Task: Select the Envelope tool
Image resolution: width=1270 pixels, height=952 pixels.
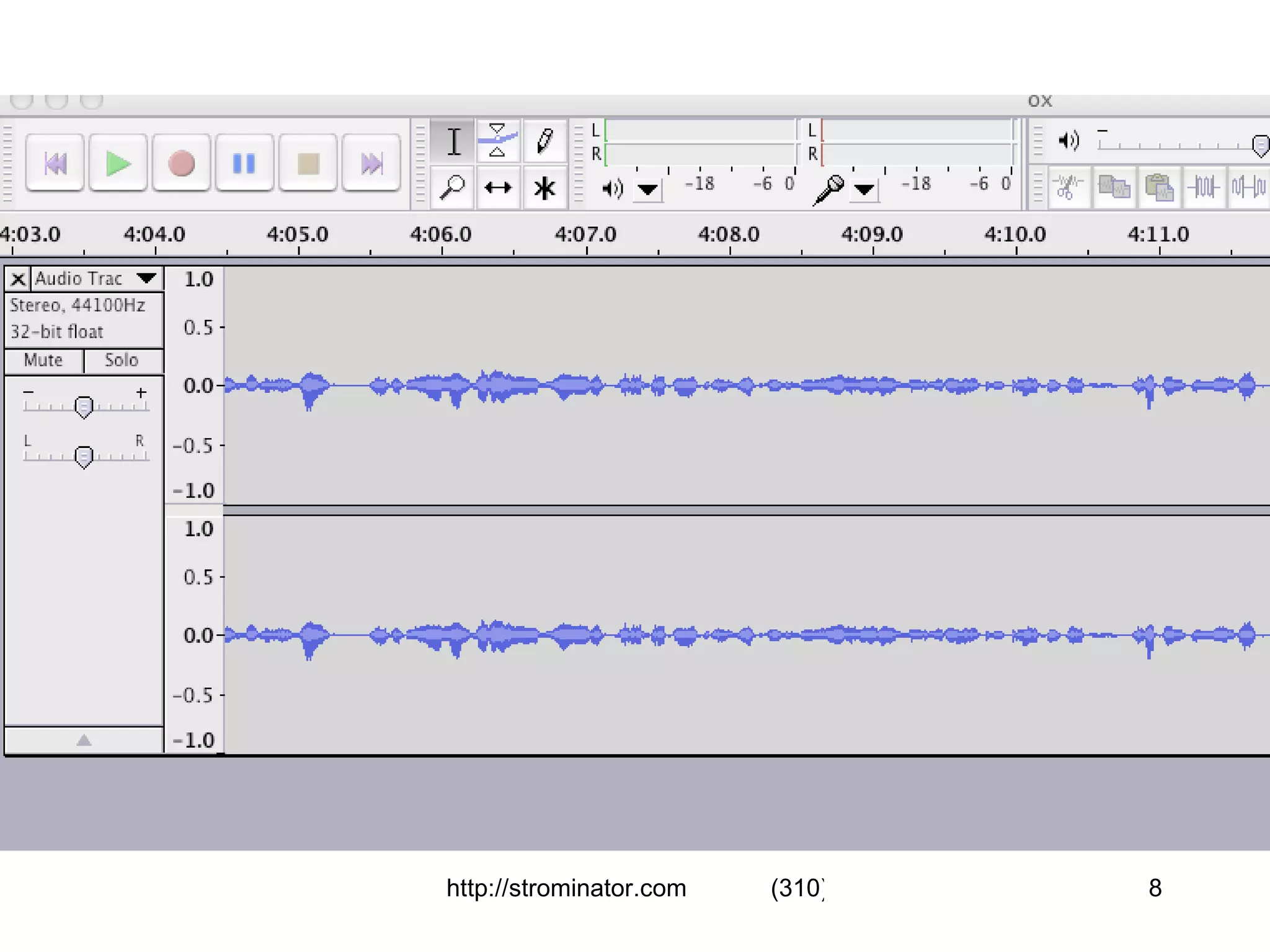Action: click(498, 141)
